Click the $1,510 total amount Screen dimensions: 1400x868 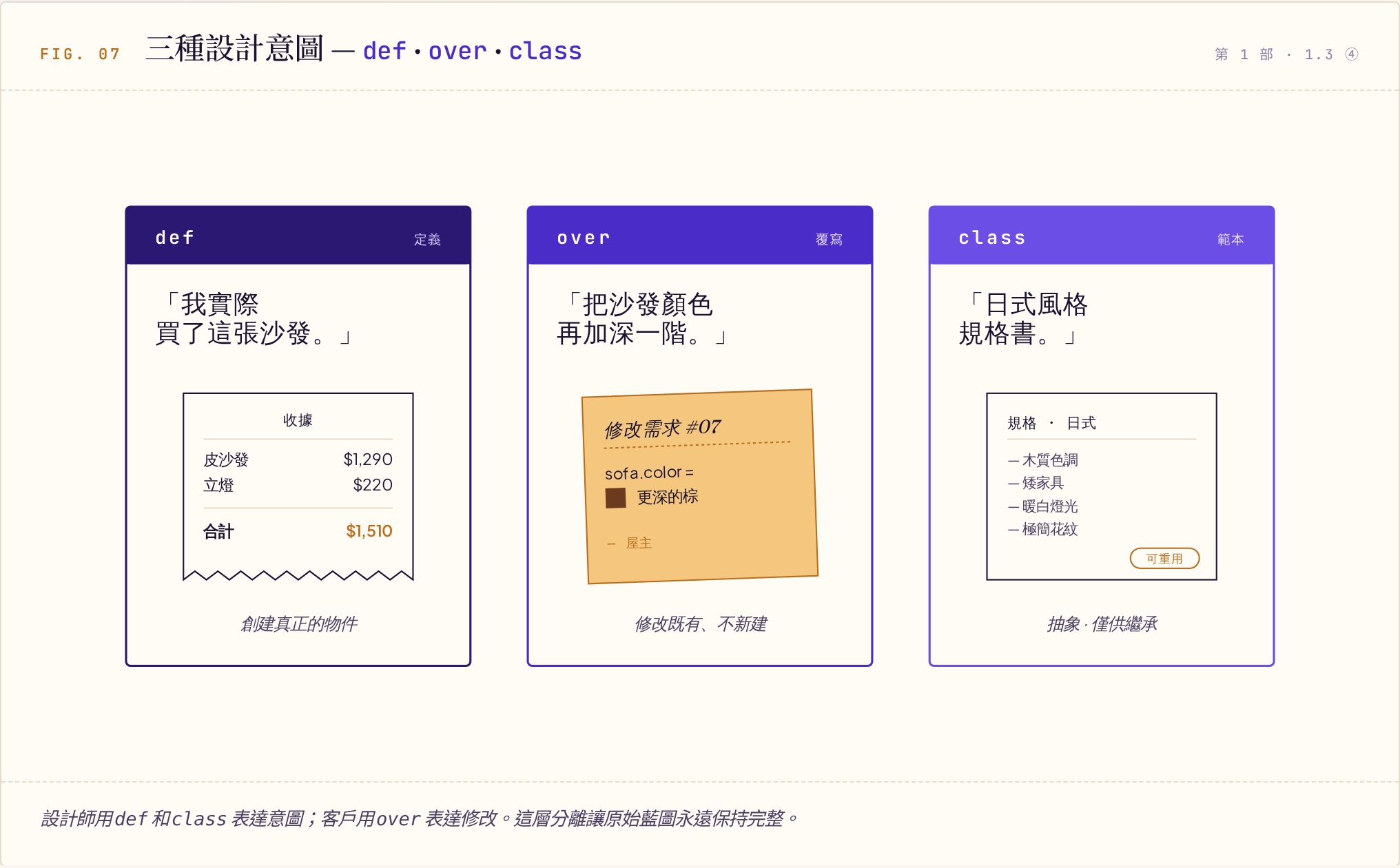pyautogui.click(x=369, y=531)
